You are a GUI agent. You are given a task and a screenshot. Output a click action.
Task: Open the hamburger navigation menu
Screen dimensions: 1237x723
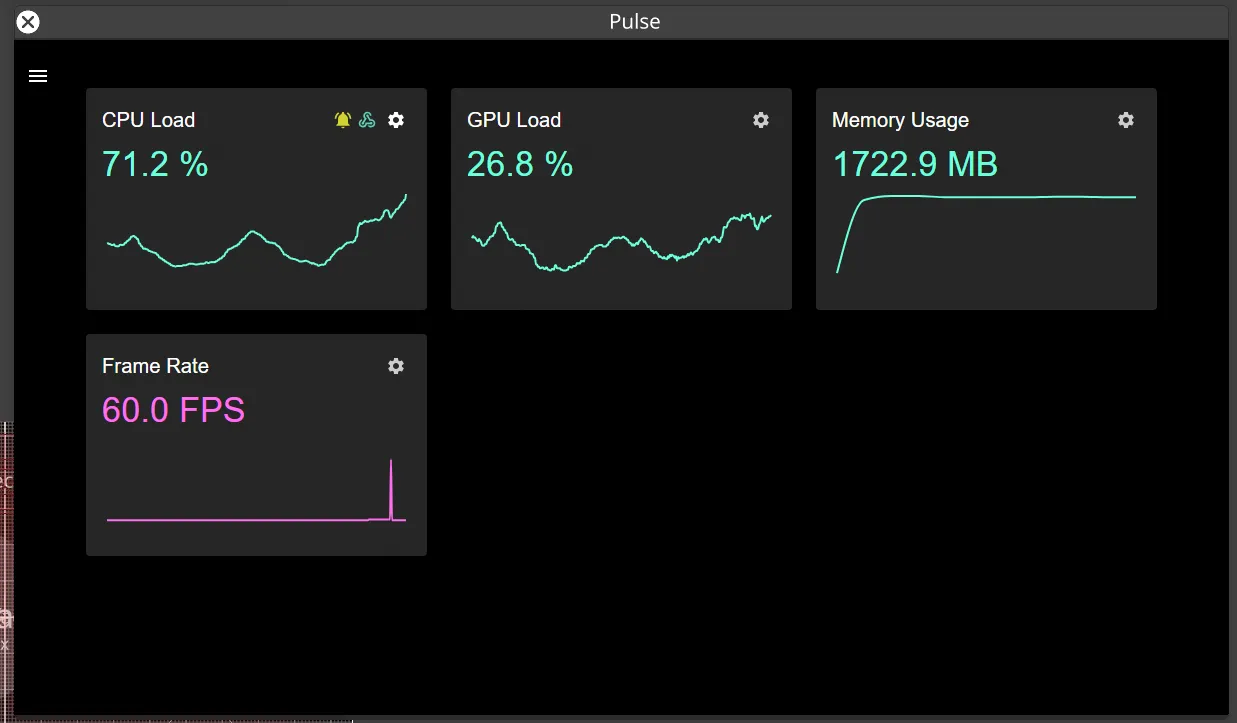38,75
